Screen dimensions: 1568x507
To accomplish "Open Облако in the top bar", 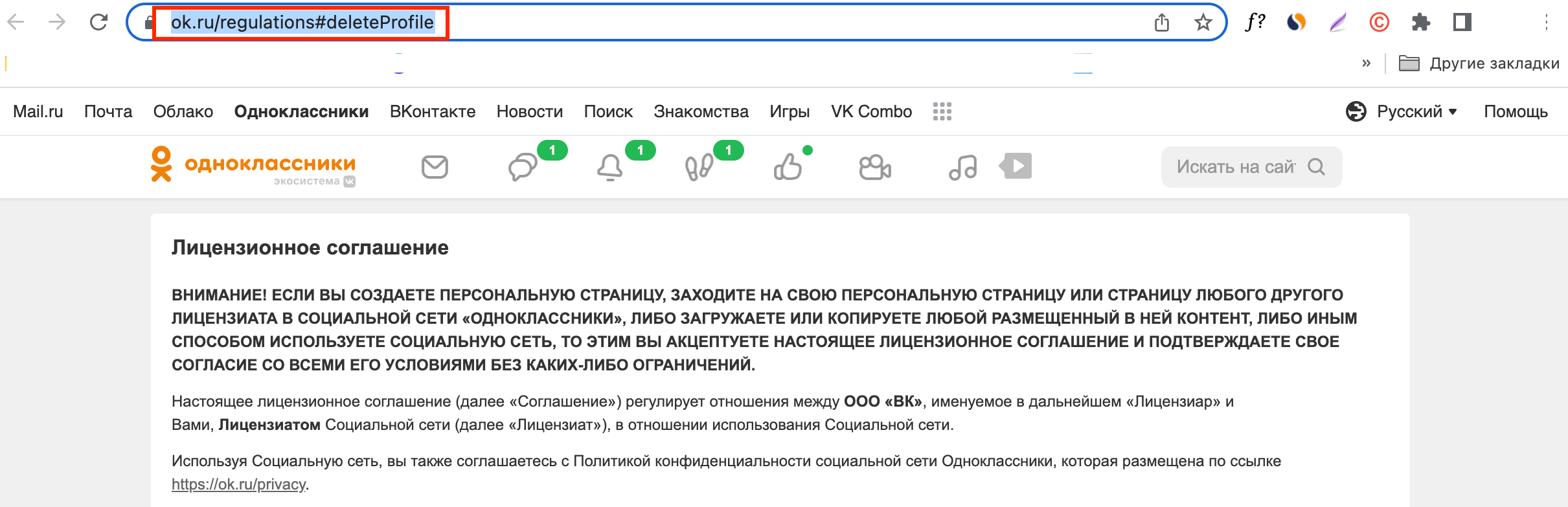I will coord(183,111).
